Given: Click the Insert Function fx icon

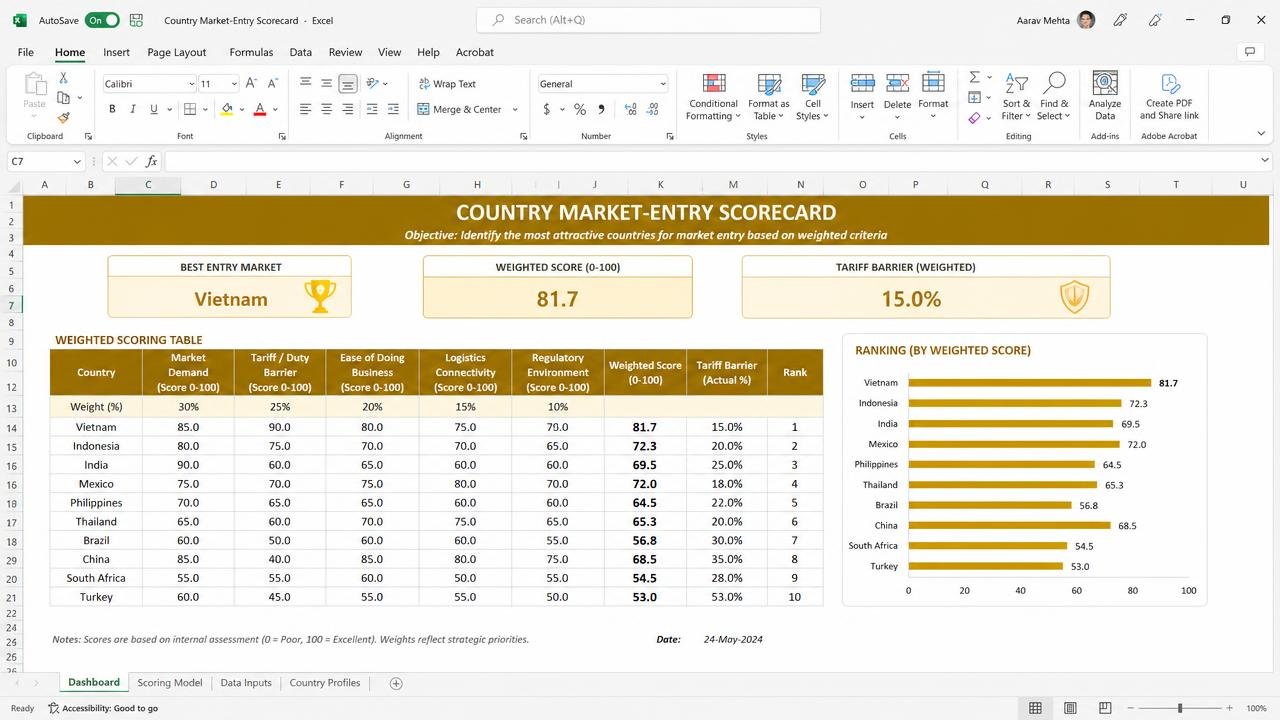Looking at the screenshot, I should click(x=151, y=161).
